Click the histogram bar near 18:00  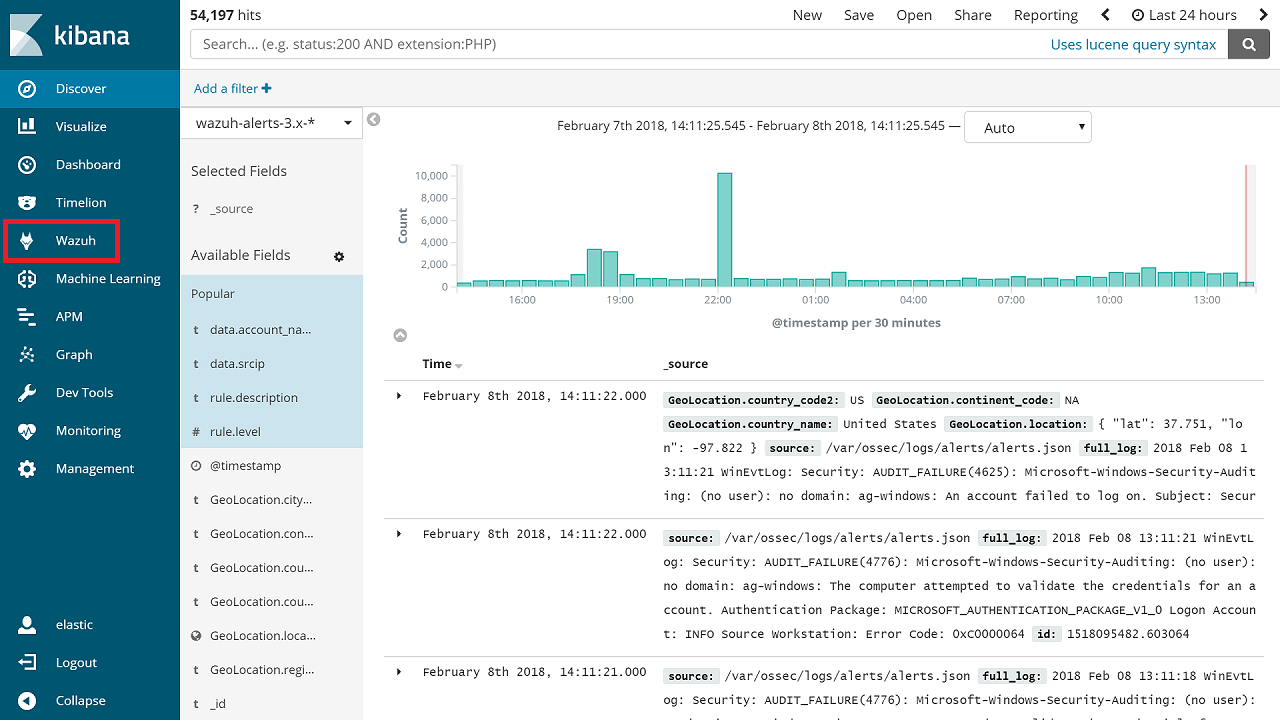click(x=594, y=268)
